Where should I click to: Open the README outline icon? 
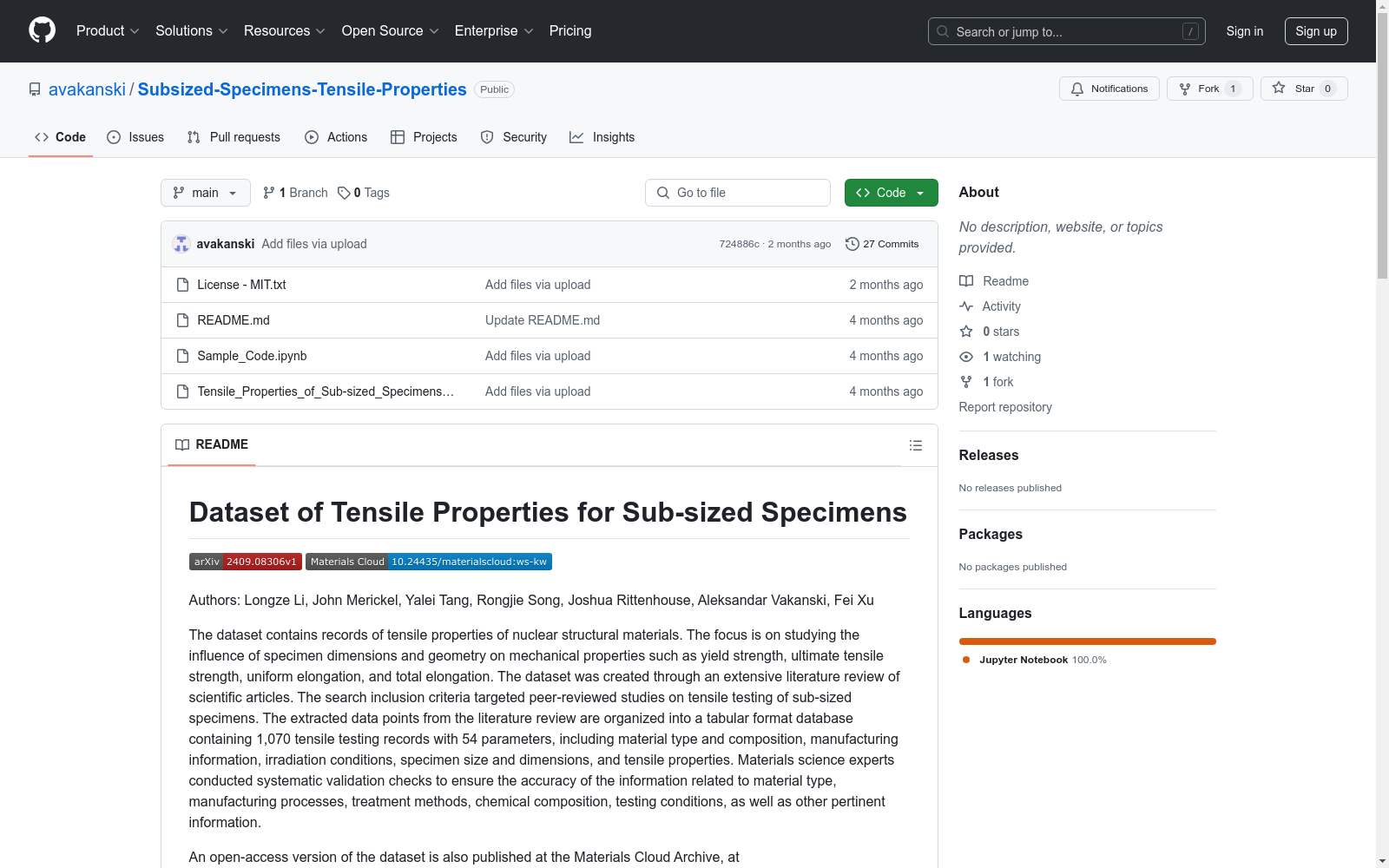point(916,445)
